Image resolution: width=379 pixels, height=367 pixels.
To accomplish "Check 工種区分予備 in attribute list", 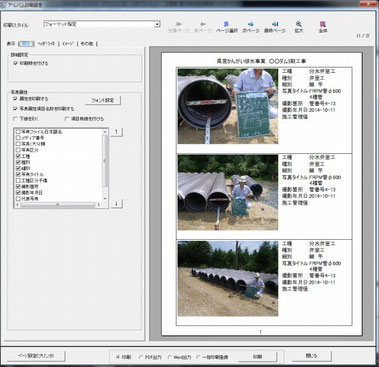I will tap(18, 180).
